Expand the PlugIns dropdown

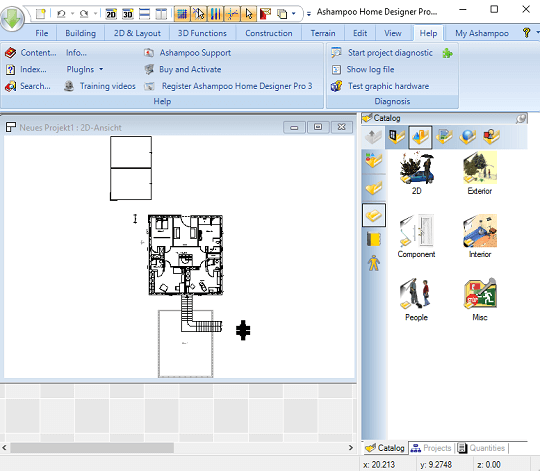coord(84,70)
